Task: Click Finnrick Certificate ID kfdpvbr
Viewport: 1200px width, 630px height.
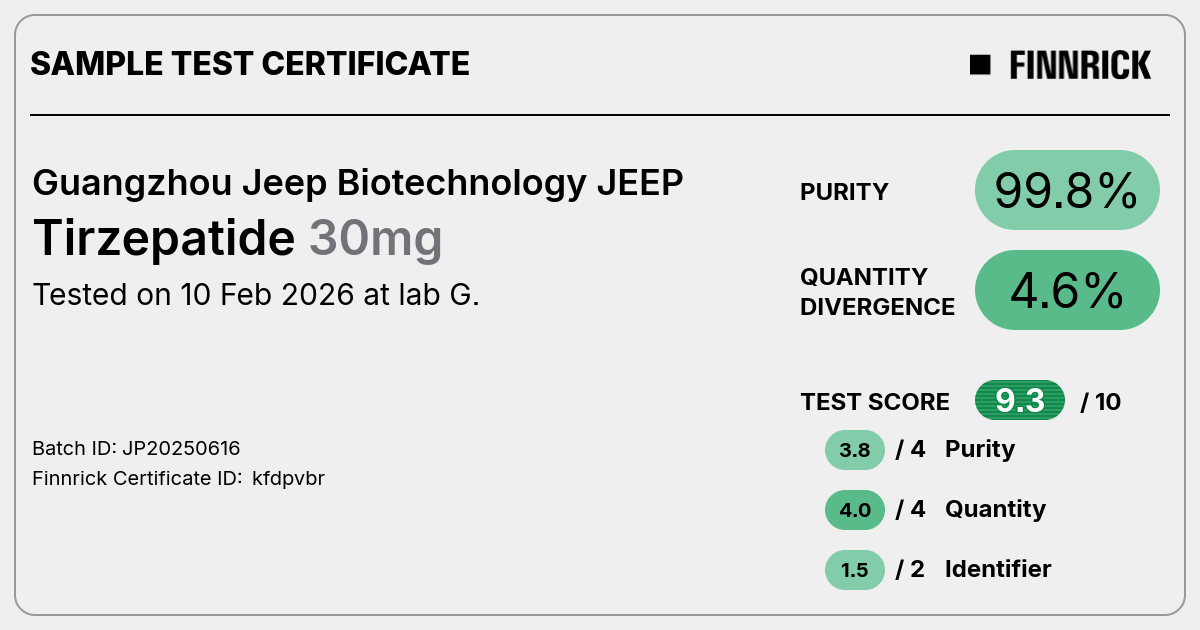Action: coord(179,478)
